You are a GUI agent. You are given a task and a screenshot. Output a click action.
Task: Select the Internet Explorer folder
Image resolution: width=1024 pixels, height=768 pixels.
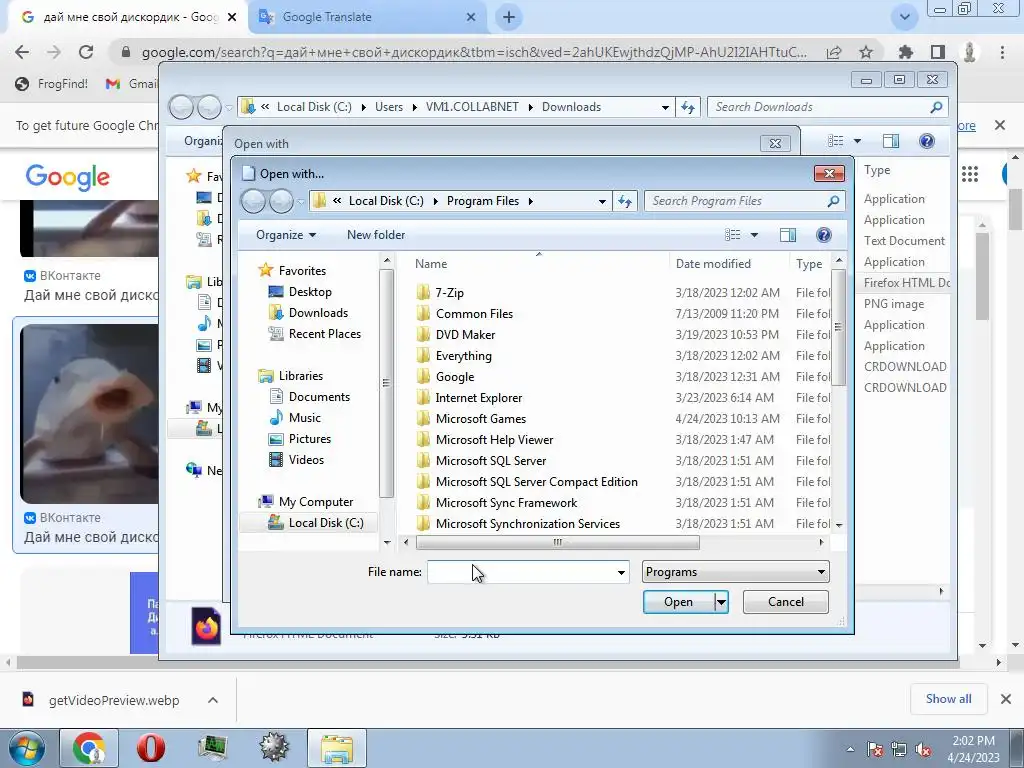click(x=478, y=398)
